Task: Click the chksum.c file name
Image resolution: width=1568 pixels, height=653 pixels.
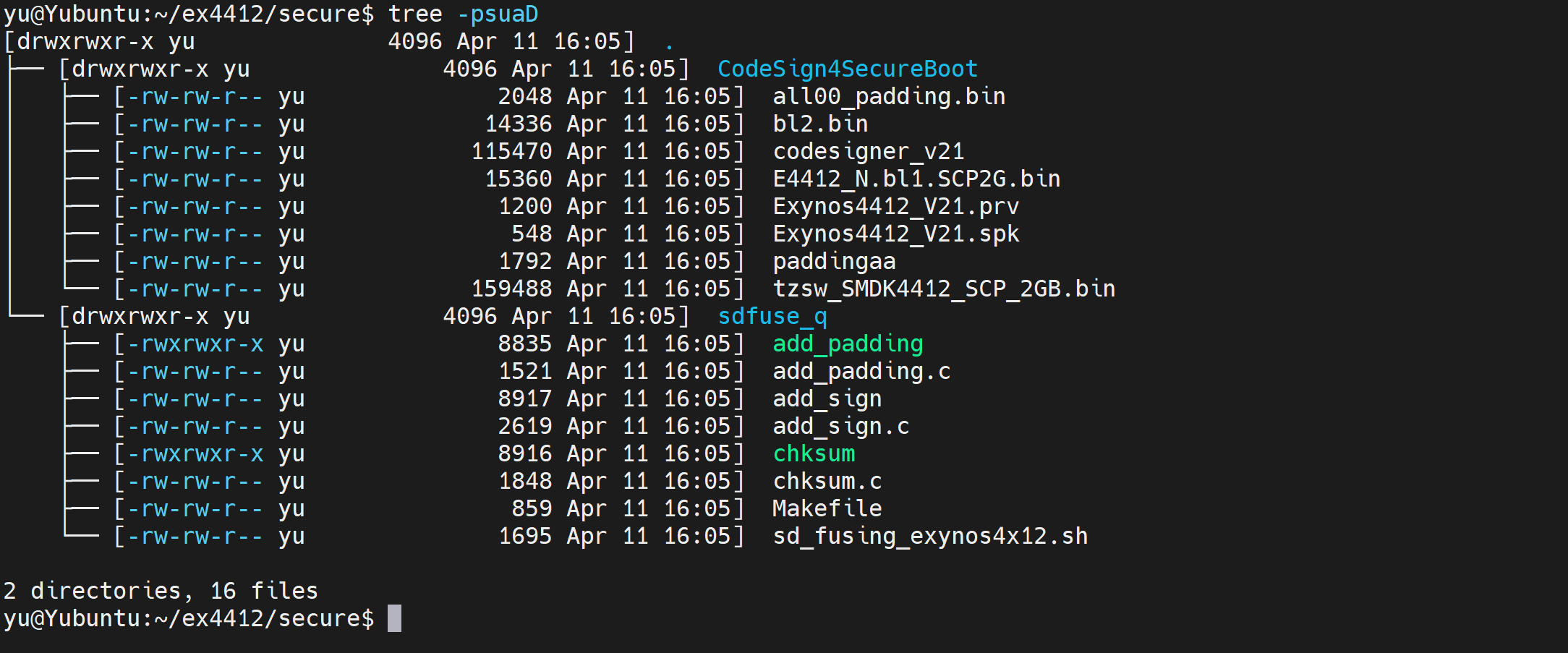Action: pos(827,482)
